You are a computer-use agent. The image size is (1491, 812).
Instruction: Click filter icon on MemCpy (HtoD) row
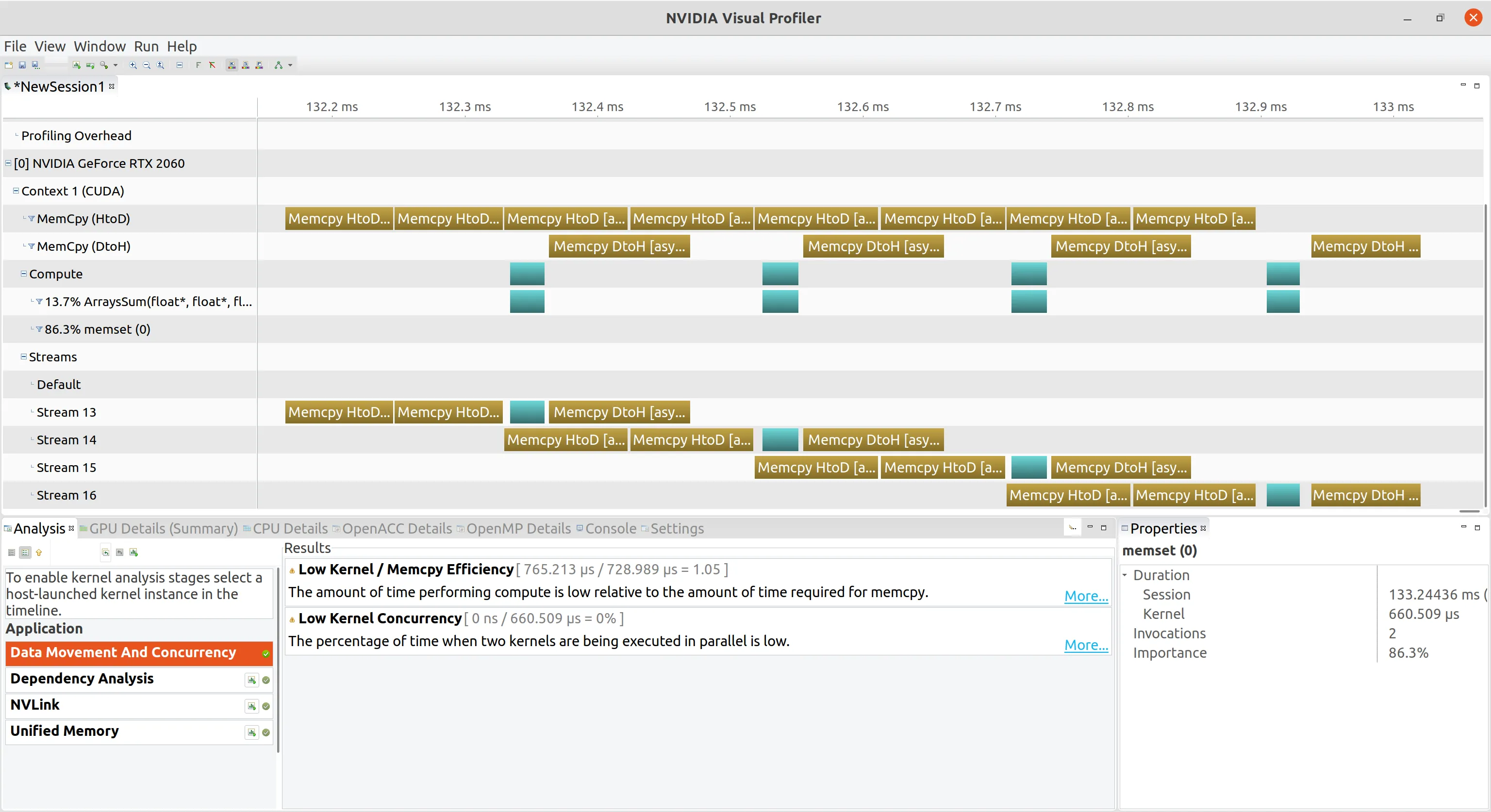click(x=31, y=219)
